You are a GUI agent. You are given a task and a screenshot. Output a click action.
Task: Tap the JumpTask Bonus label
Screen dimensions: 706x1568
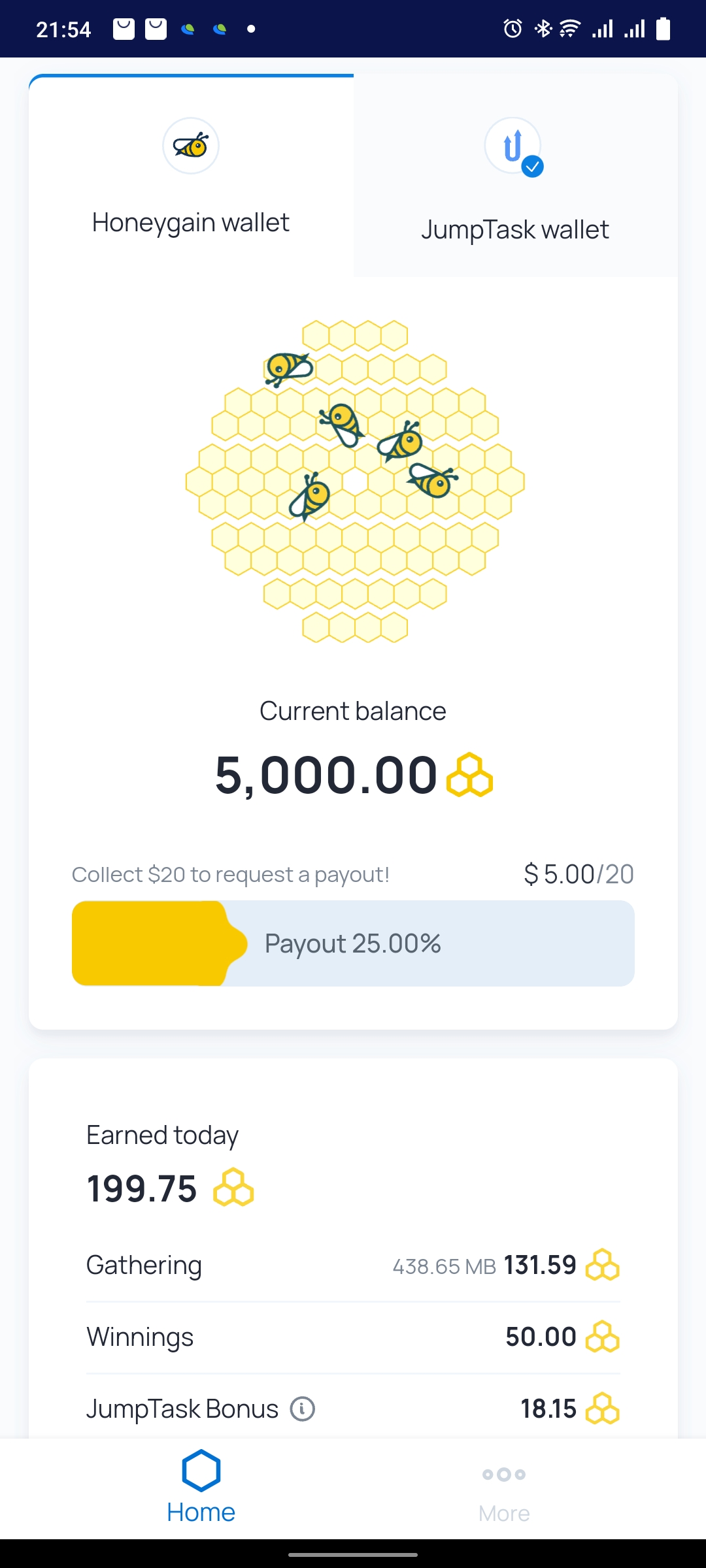point(182,1409)
